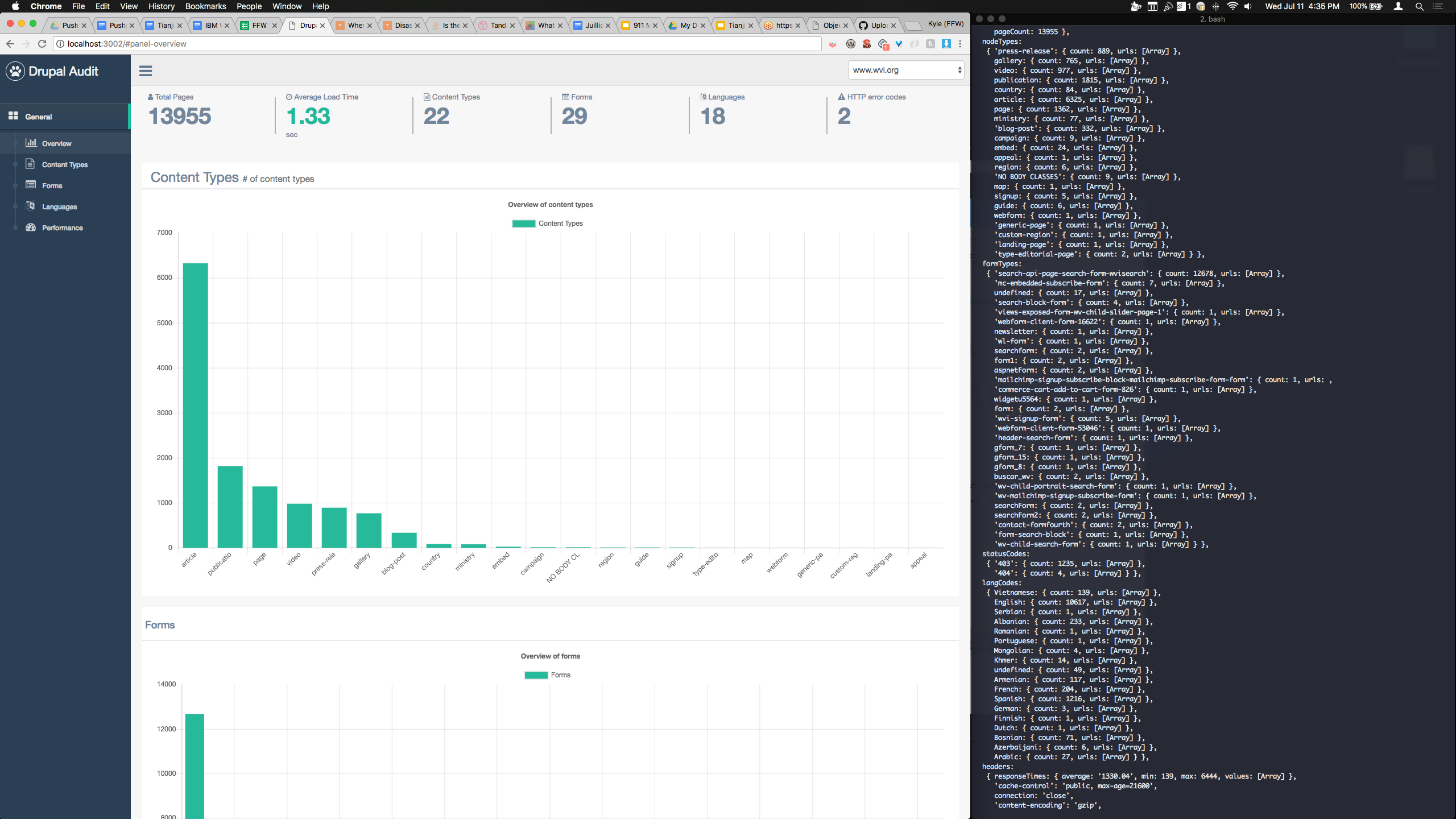This screenshot has width=1456, height=819.
Task: Click the Languages icon in sidebar
Action: tap(31, 206)
